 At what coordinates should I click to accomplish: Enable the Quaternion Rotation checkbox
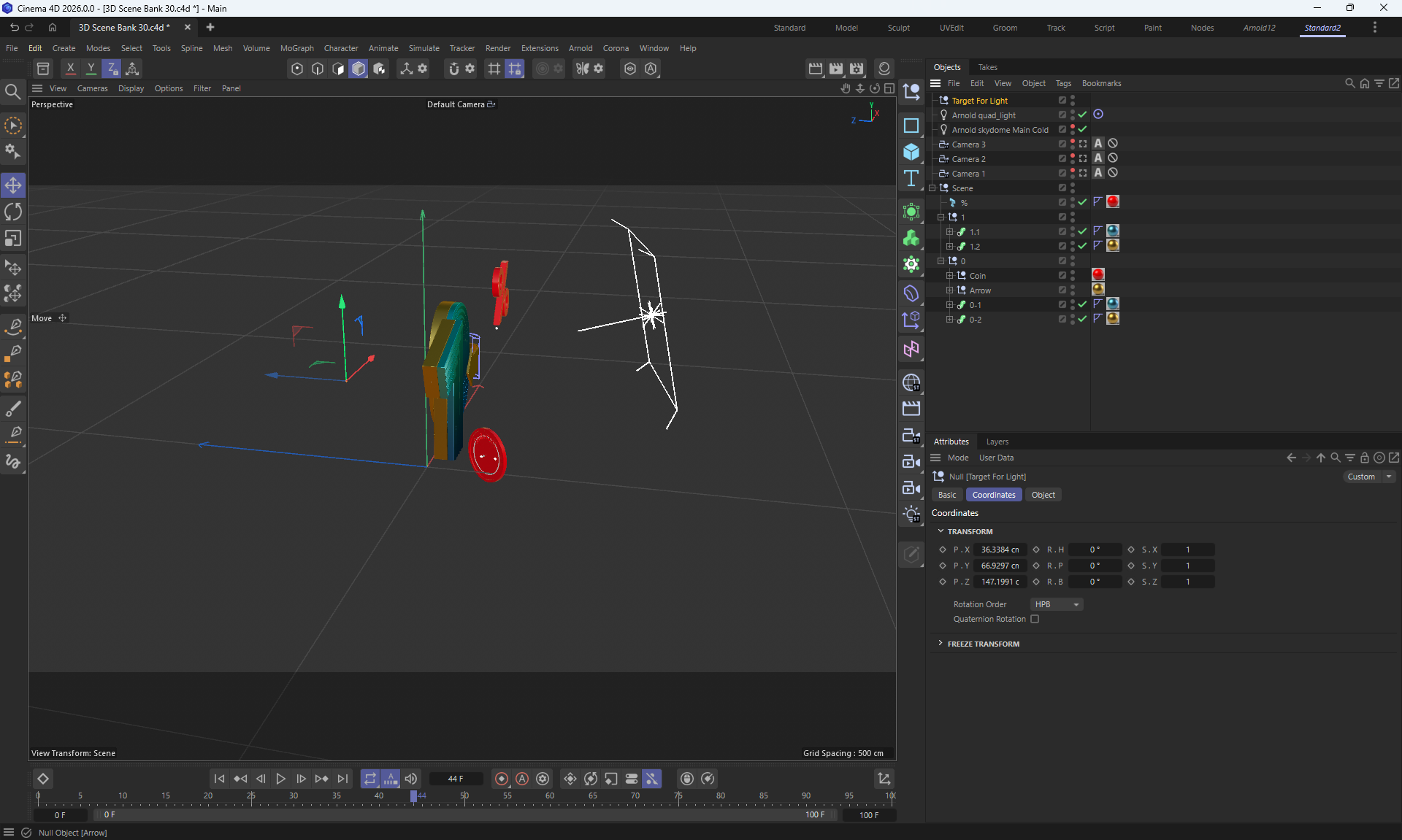coord(1035,619)
